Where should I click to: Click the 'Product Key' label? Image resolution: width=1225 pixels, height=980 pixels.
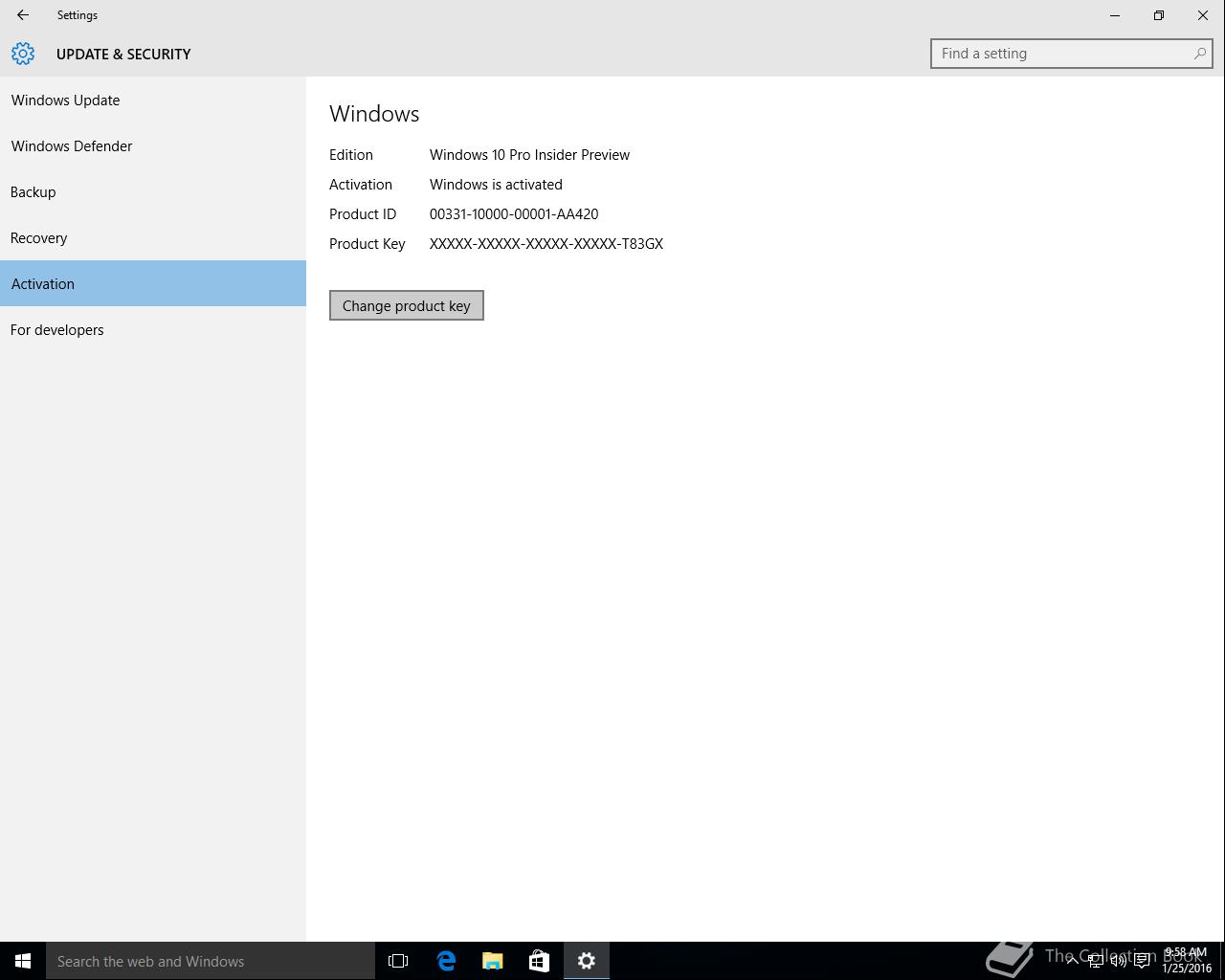pyautogui.click(x=367, y=244)
